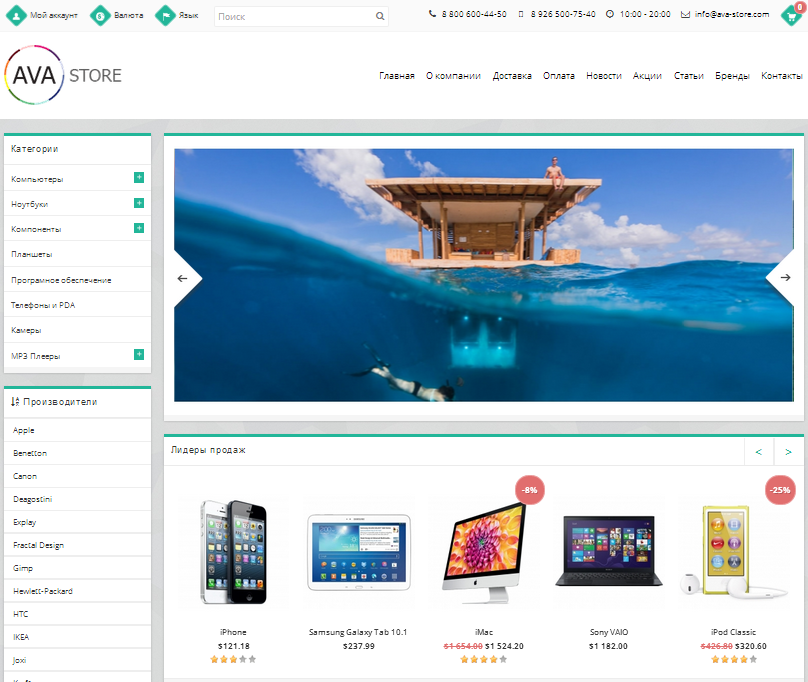Expand the Компоненты category
This screenshot has height=682, width=808.
click(139, 228)
